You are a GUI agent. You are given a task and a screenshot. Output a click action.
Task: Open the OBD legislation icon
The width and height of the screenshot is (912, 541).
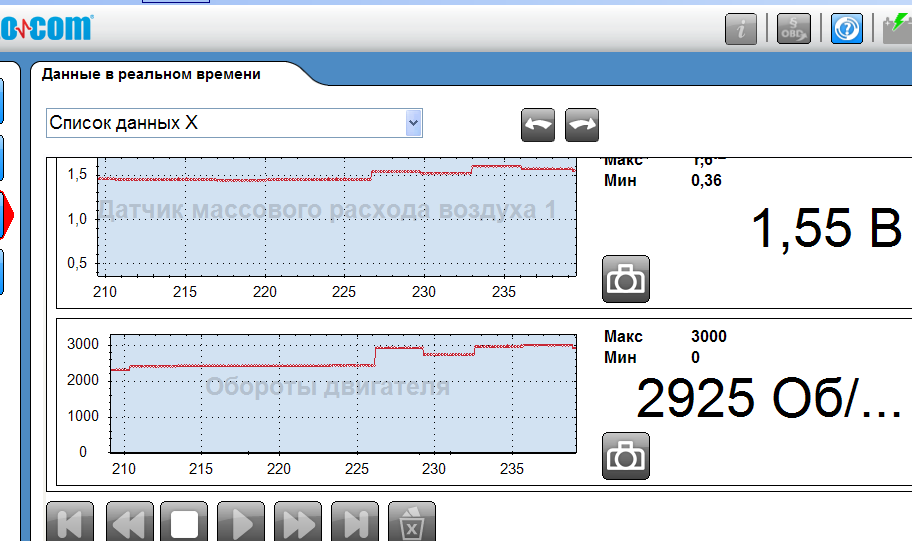click(x=794, y=29)
